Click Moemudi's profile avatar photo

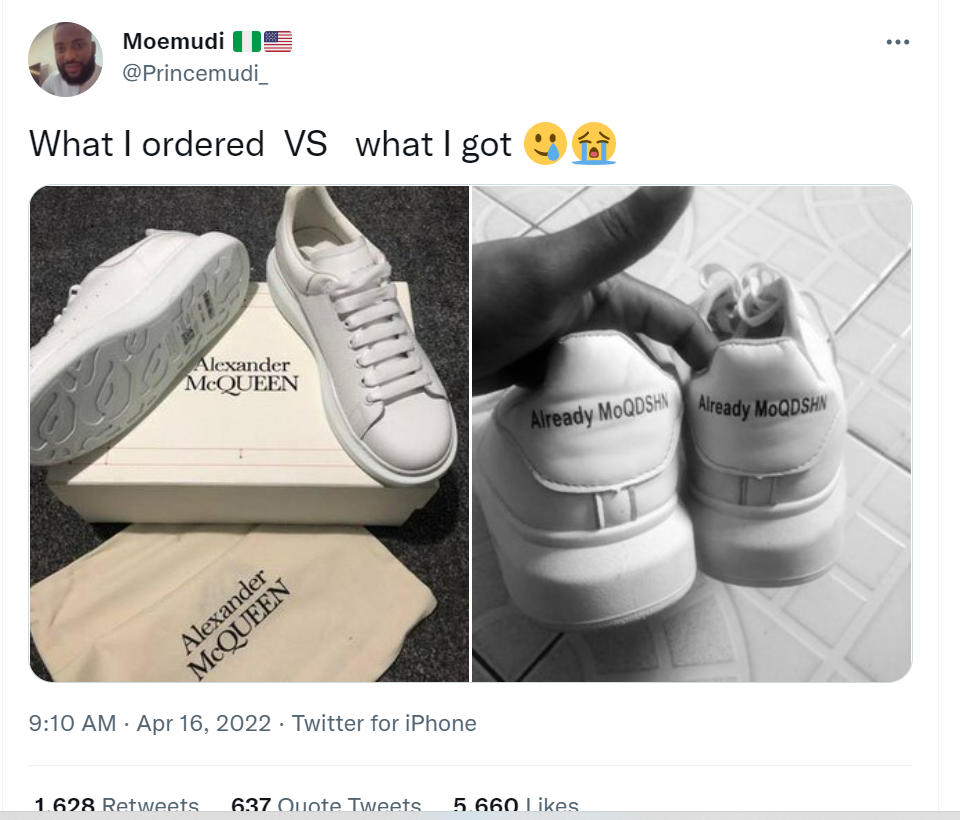[x=66, y=59]
